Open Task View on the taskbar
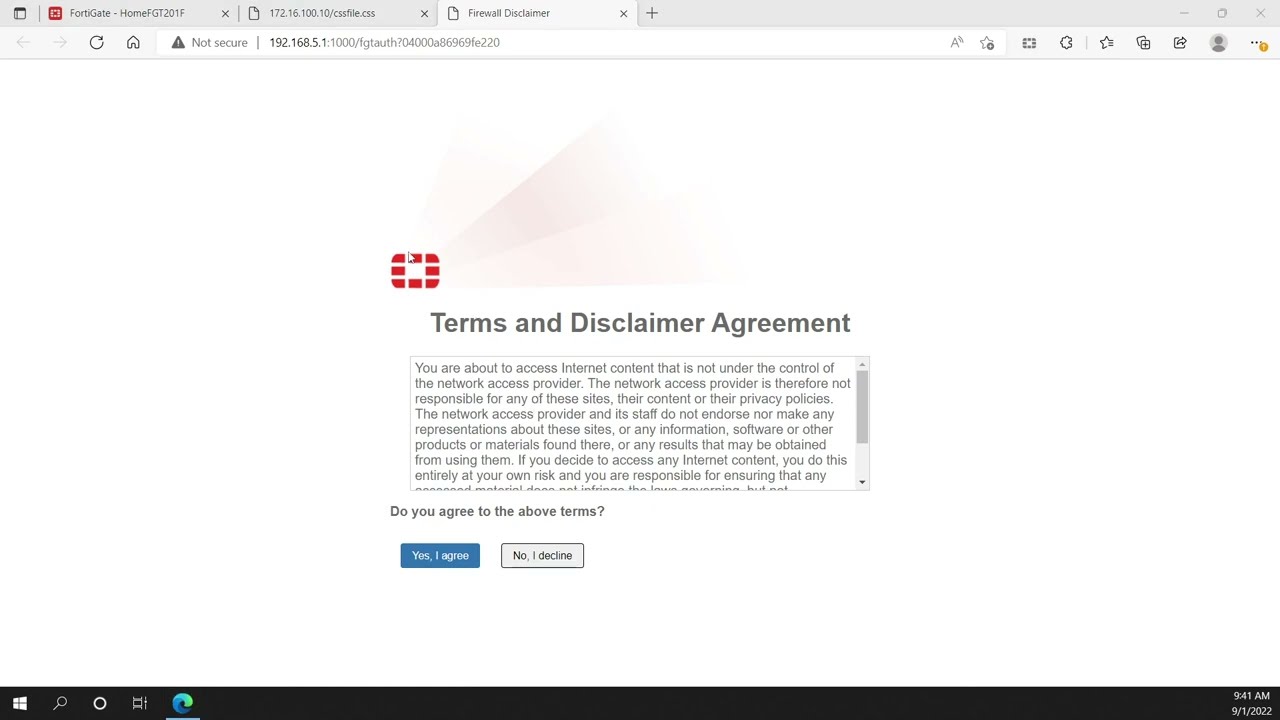The image size is (1280, 720). pos(140,703)
